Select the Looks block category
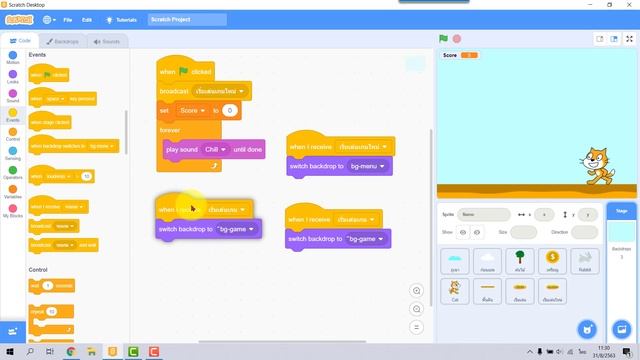Viewport: 640px width, 360px height. point(13,77)
